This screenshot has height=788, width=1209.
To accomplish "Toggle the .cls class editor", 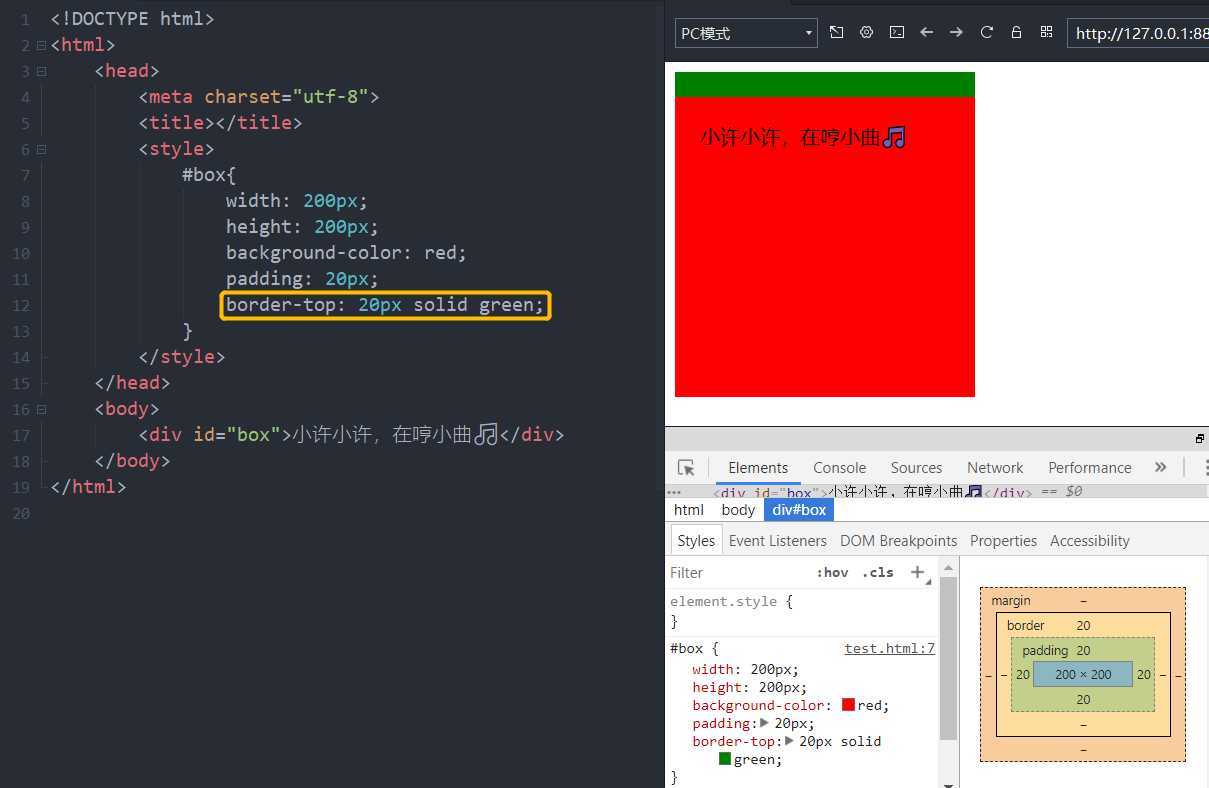I will click(877, 572).
